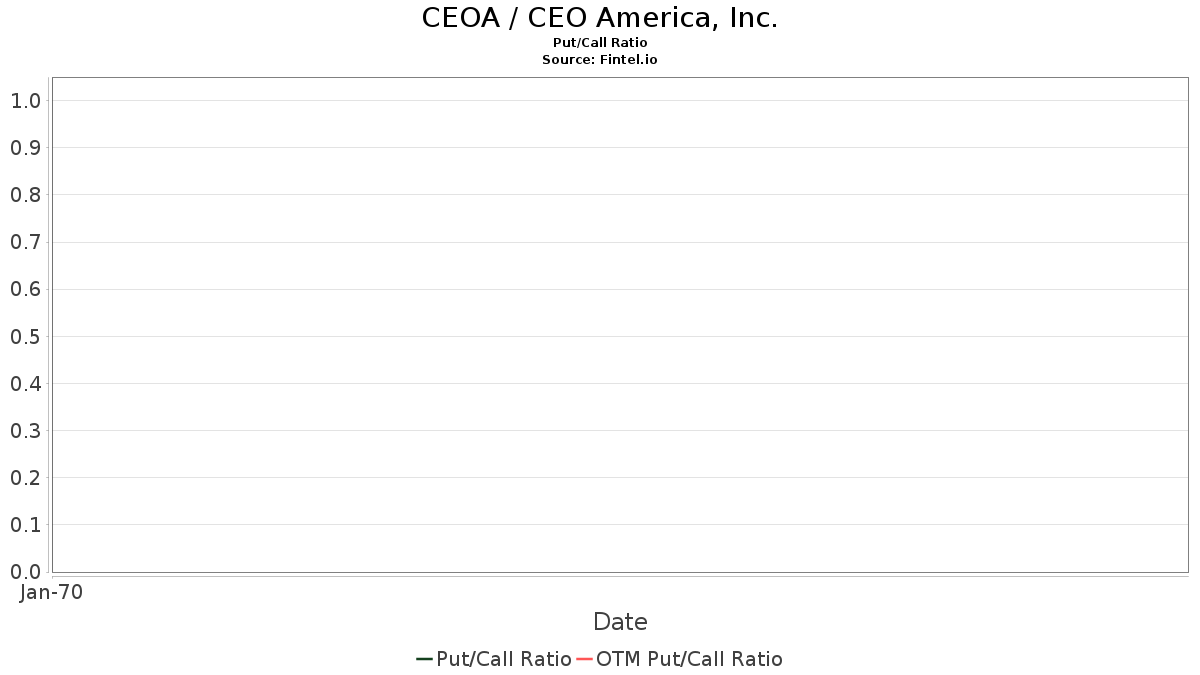This screenshot has width=1200, height=675.
Task: Click the 0.9 y-axis label
Action: coord(26,148)
